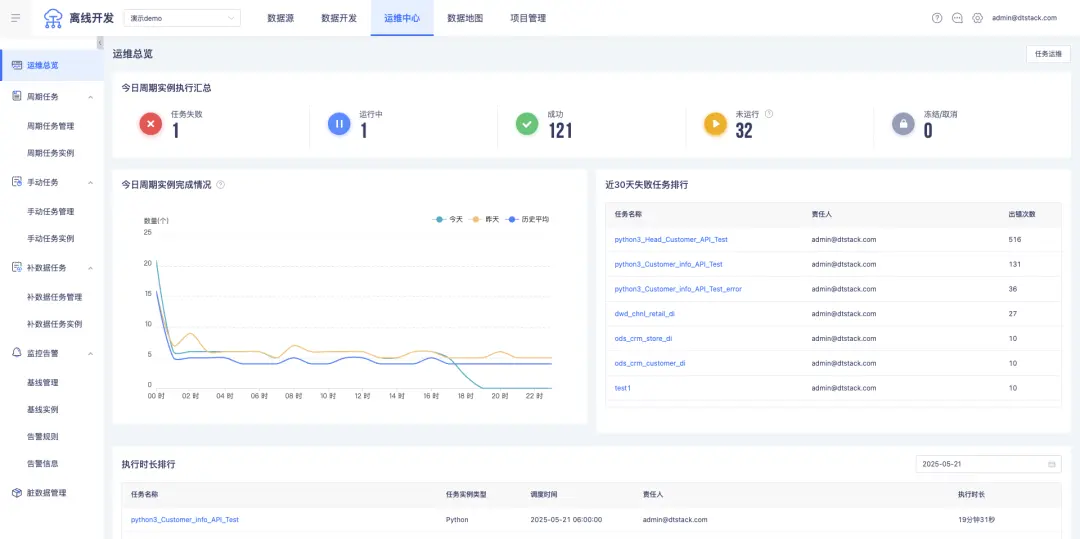1080x539 pixels.
Task: Open ods_crm_store_di task link
Action: (643, 339)
